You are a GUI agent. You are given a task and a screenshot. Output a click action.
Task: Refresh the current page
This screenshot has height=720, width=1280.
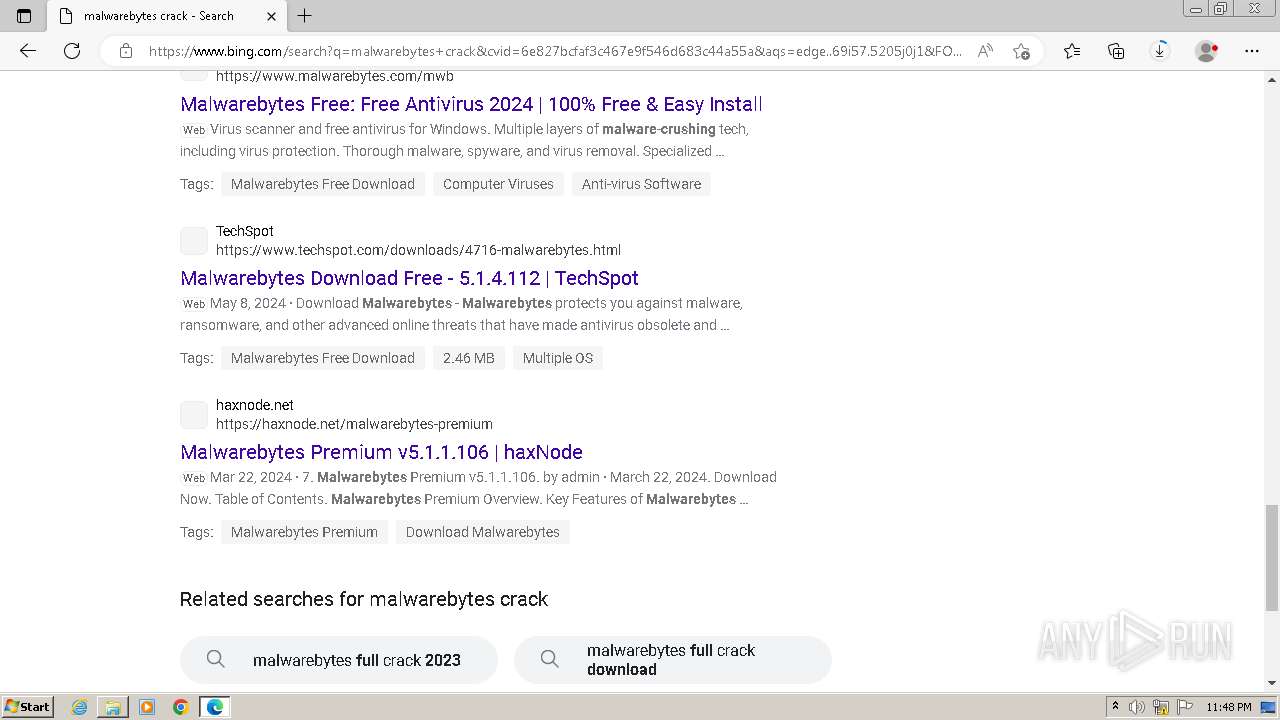coord(72,51)
